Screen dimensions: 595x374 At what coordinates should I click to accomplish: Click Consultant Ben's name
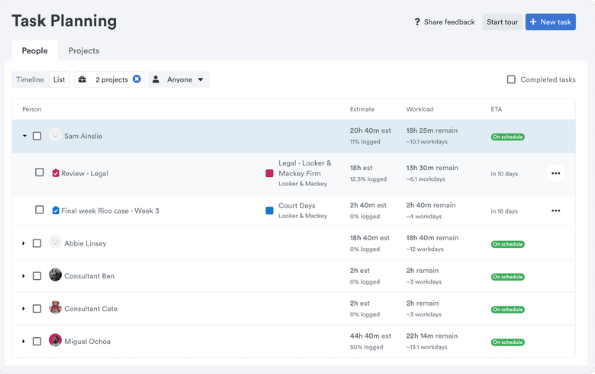(89, 276)
